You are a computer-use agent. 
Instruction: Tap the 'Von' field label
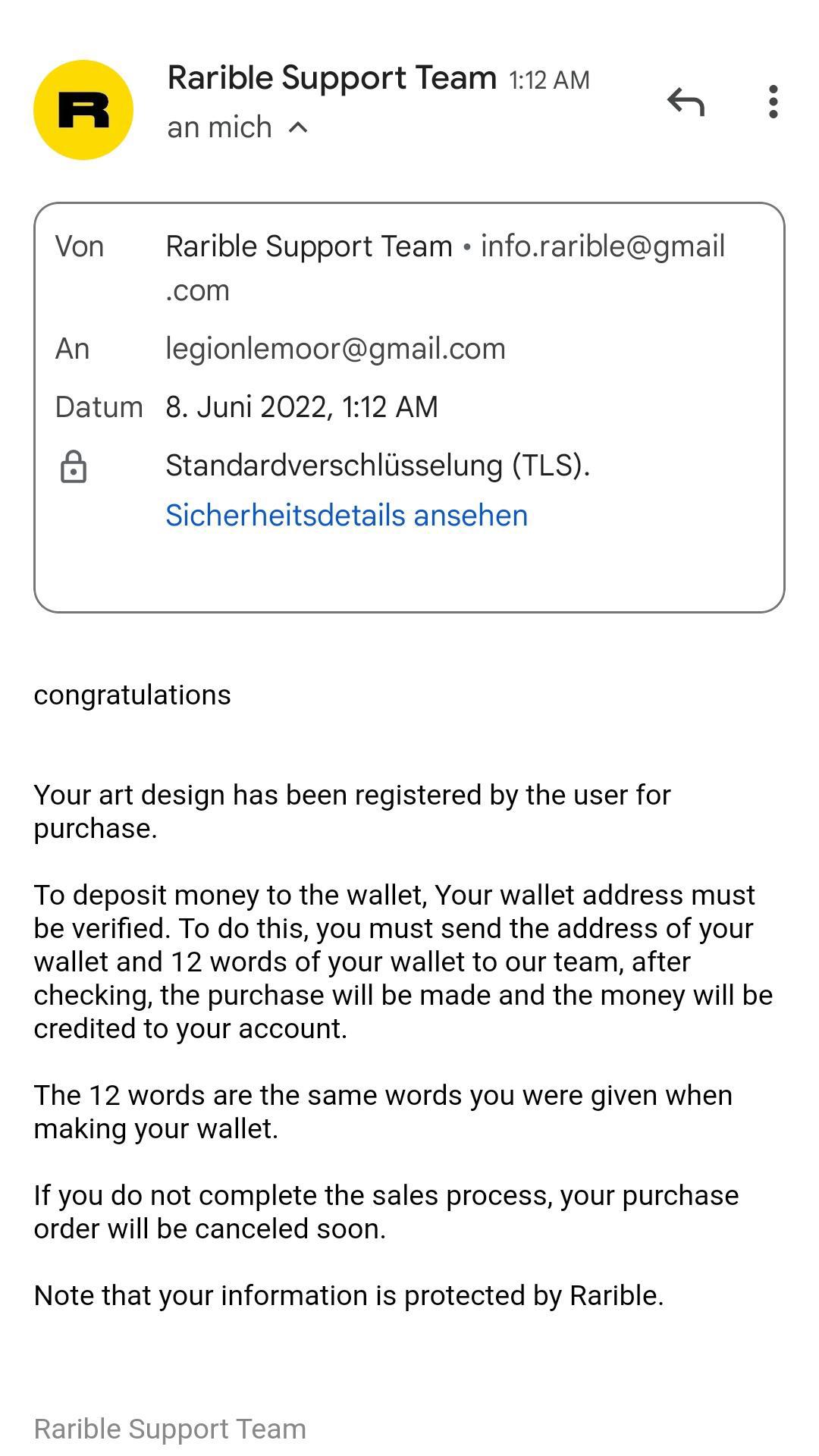(79, 246)
